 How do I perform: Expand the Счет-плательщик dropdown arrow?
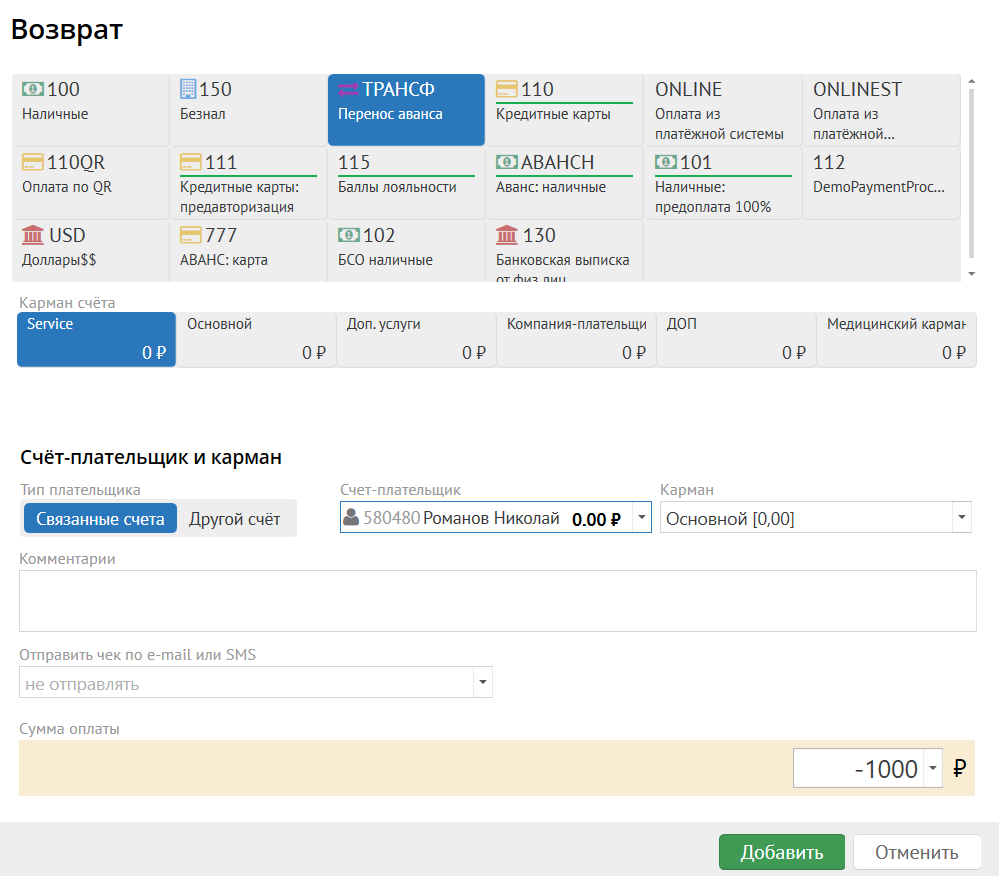(x=641, y=518)
